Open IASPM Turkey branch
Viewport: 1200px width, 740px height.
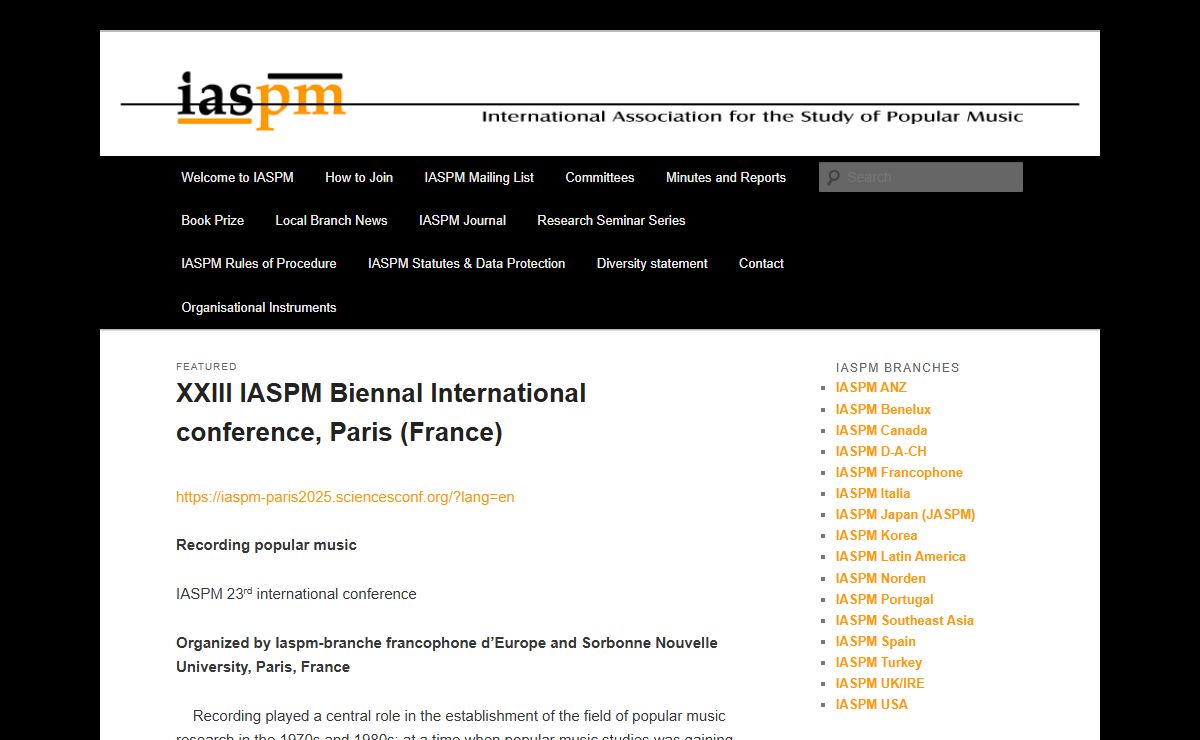tap(879, 662)
